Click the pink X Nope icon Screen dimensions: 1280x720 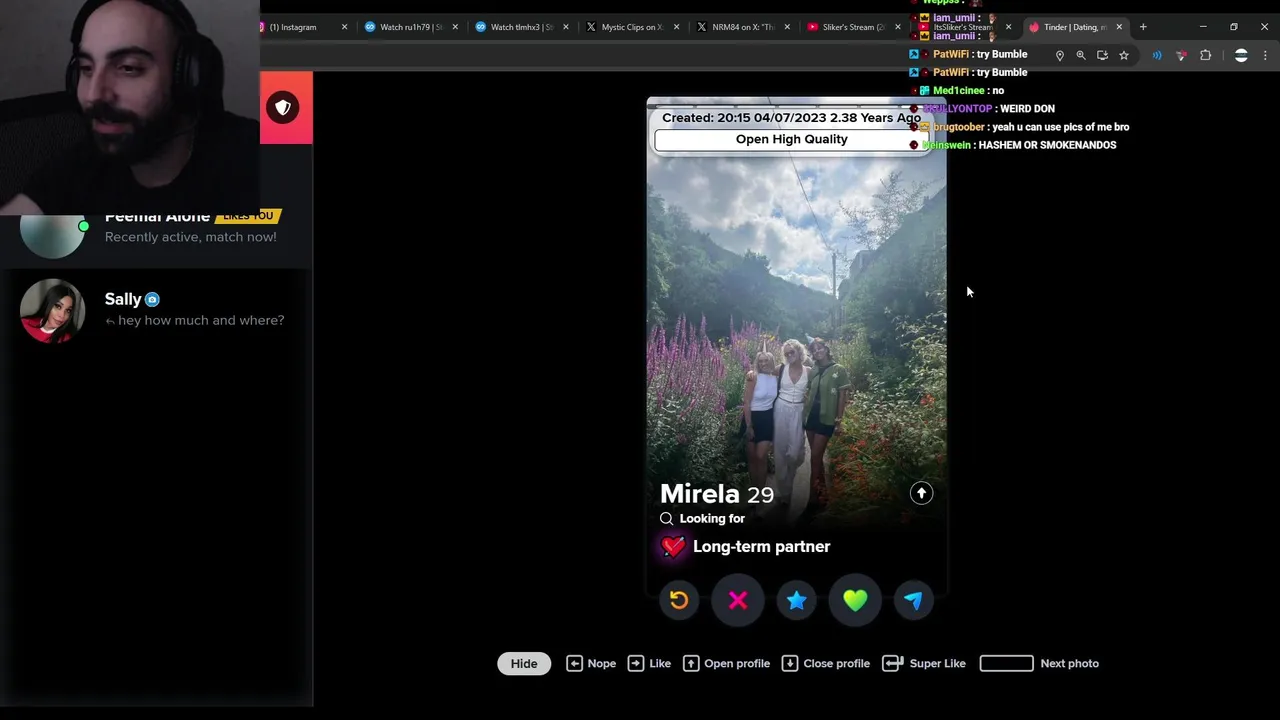click(x=738, y=600)
